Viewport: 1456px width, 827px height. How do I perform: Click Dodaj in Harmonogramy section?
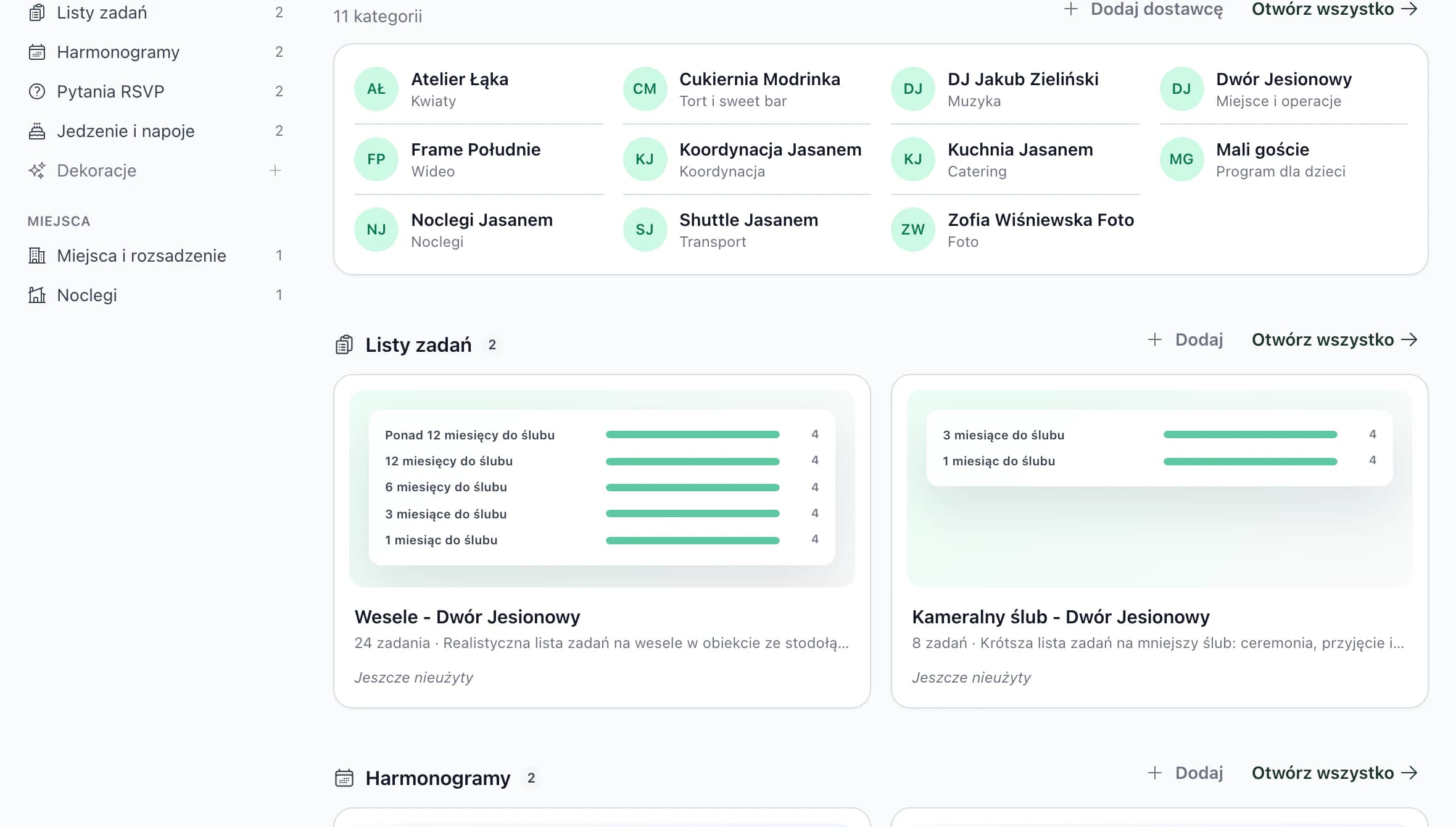pos(1185,773)
